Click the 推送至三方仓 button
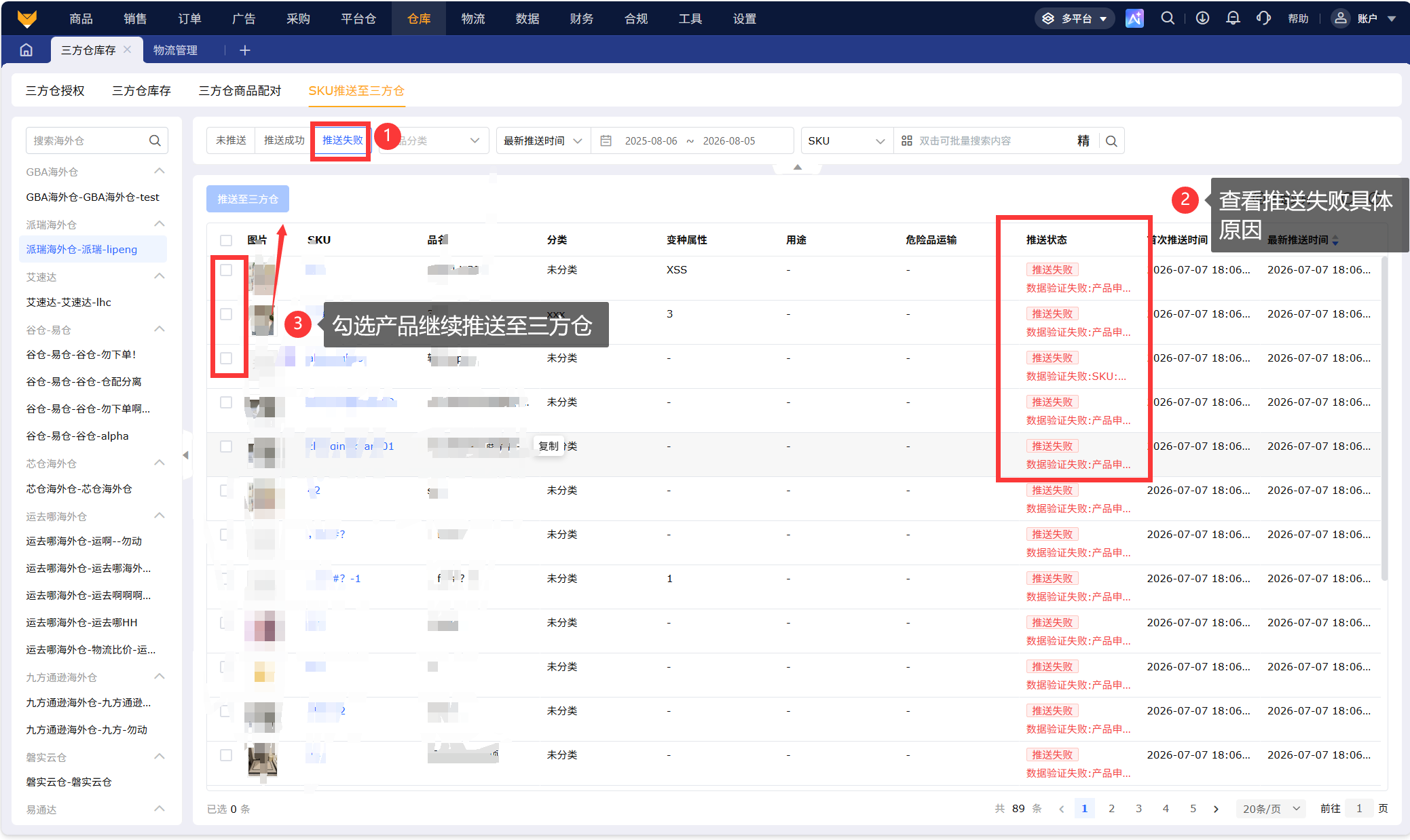Viewport: 1410px width, 840px height. 248,199
